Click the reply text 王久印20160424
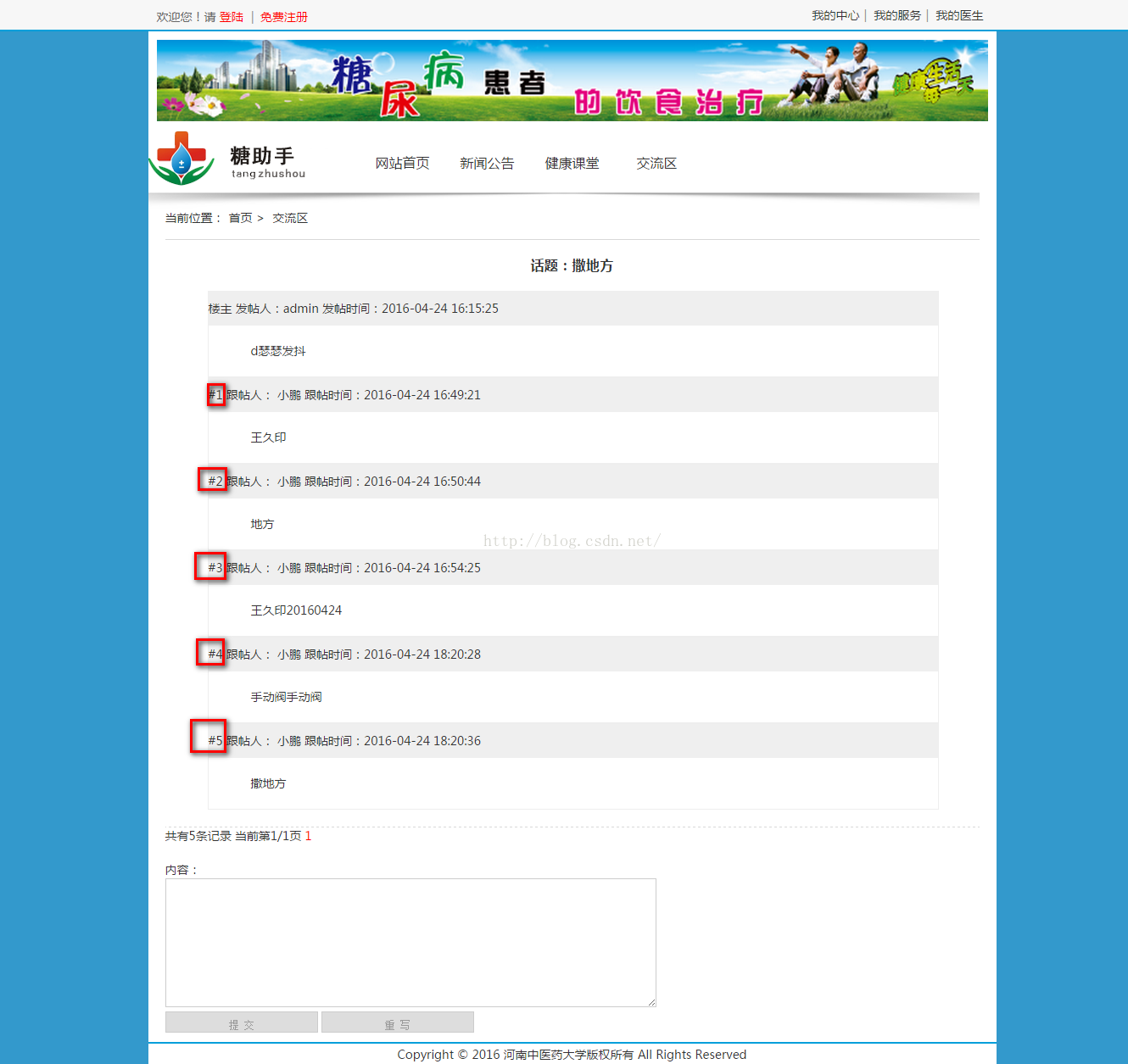1128x1064 pixels. 296,610
